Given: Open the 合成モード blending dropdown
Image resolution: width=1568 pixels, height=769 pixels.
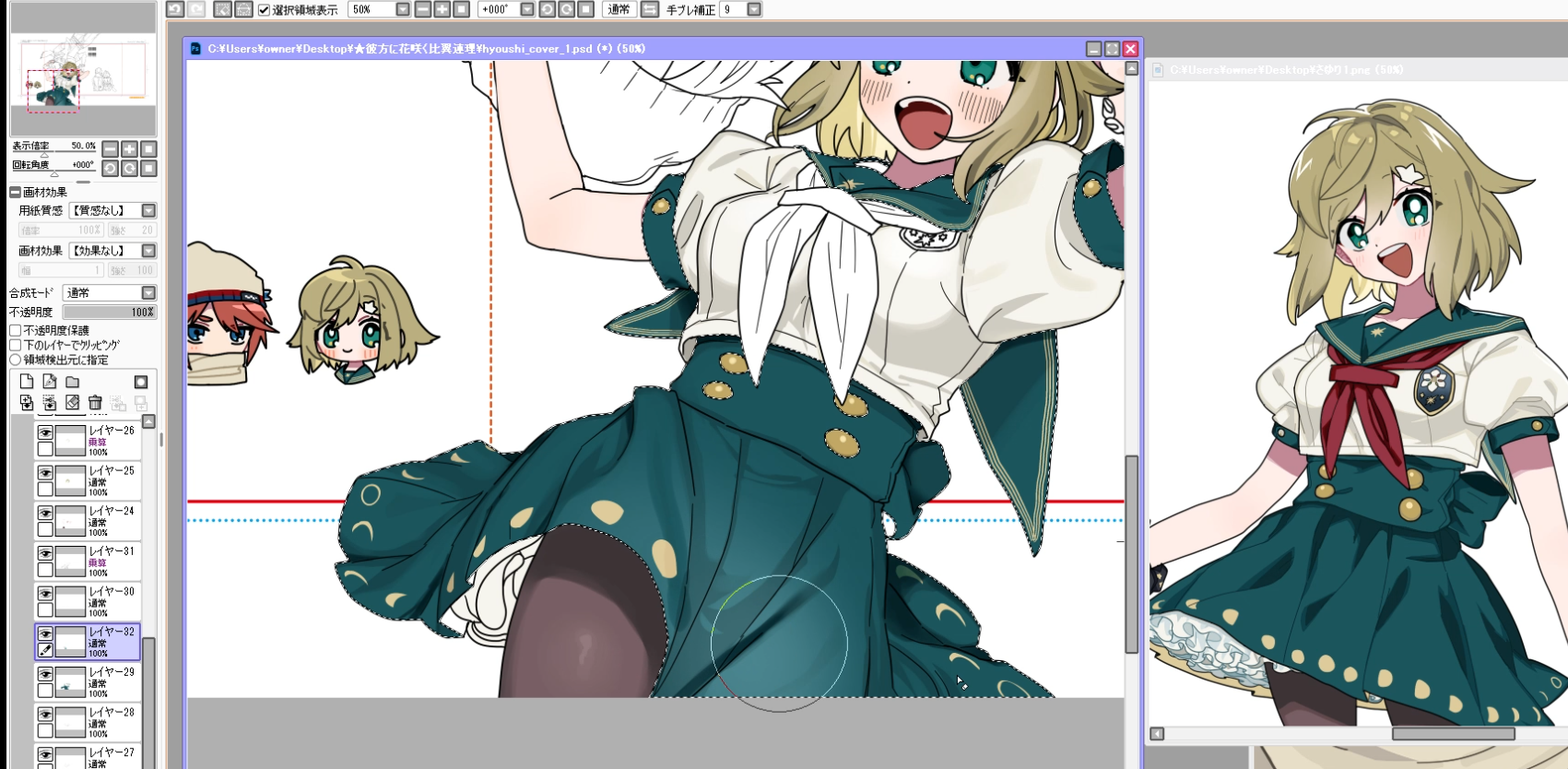Looking at the screenshot, I should (147, 292).
